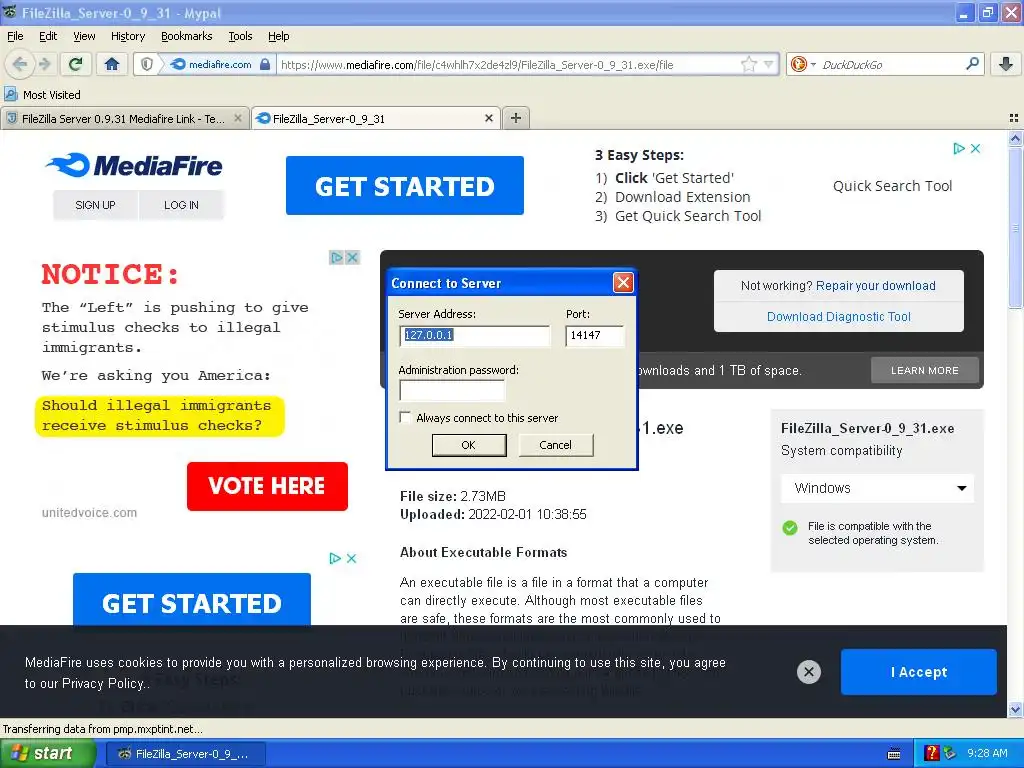The width and height of the screenshot is (1024, 768).
Task: Close the lower GET STARTED ad X
Action: [x=351, y=558]
